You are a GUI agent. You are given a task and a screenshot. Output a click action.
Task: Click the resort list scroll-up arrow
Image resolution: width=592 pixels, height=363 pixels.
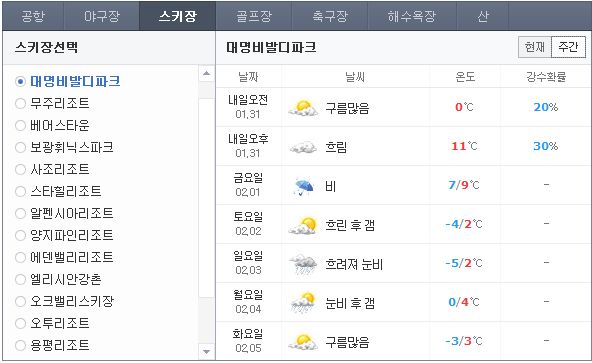(206, 73)
